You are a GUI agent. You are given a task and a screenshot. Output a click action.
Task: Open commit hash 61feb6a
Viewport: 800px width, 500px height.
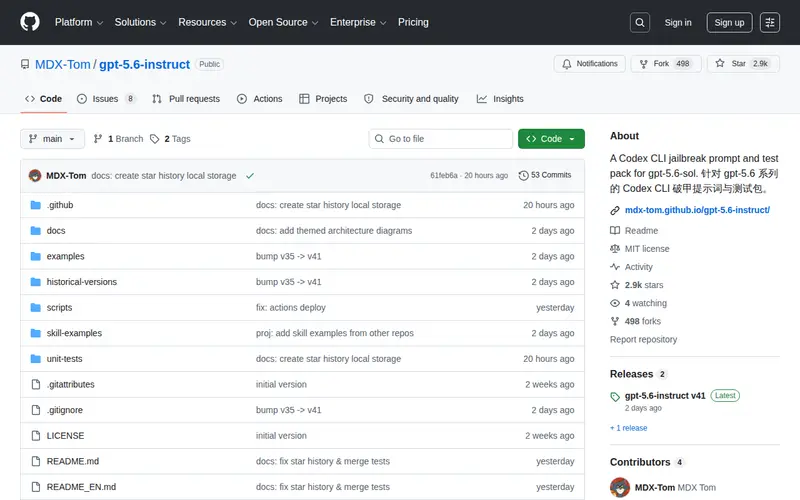(x=444, y=175)
